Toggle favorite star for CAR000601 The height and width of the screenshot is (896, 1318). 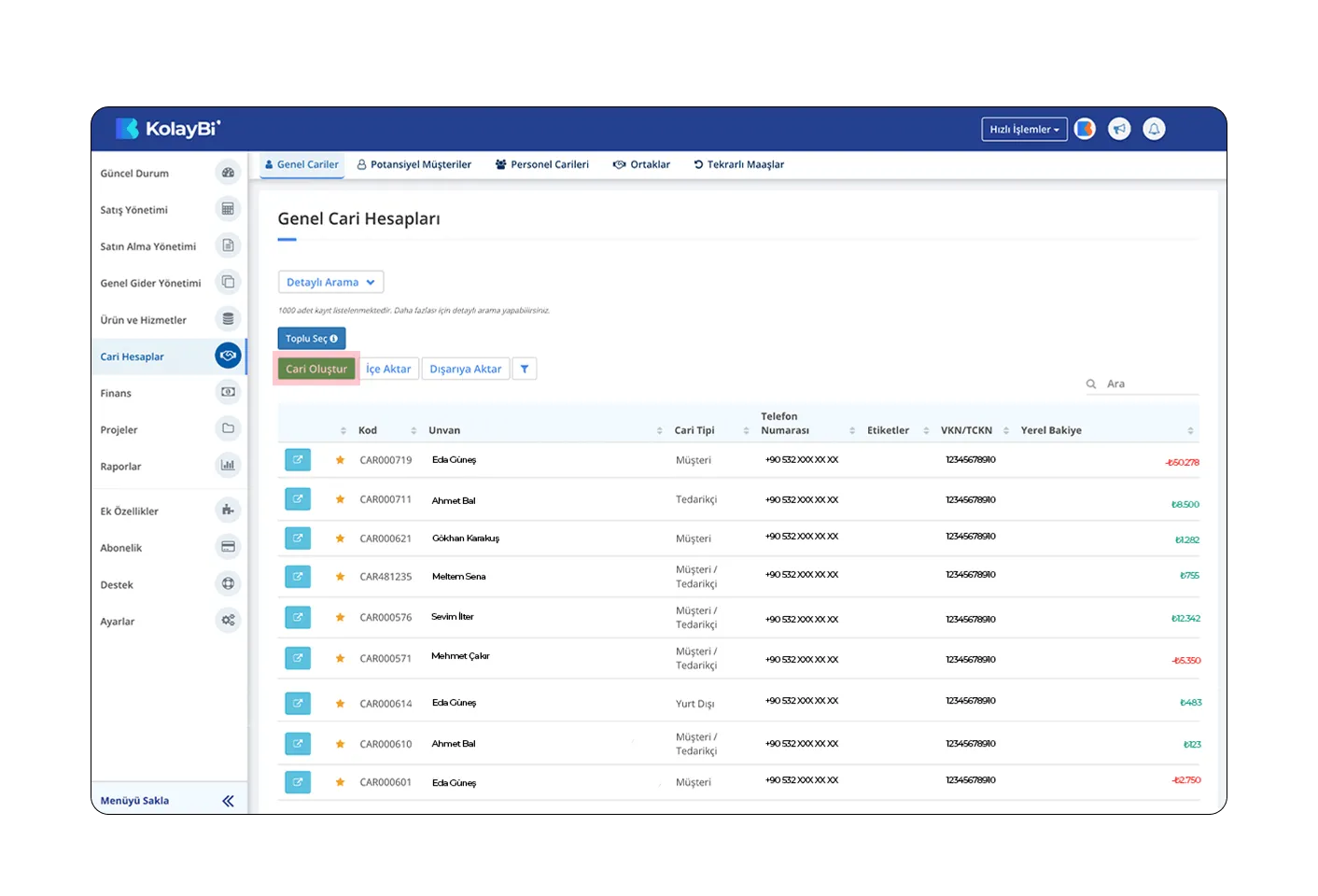pos(341,782)
